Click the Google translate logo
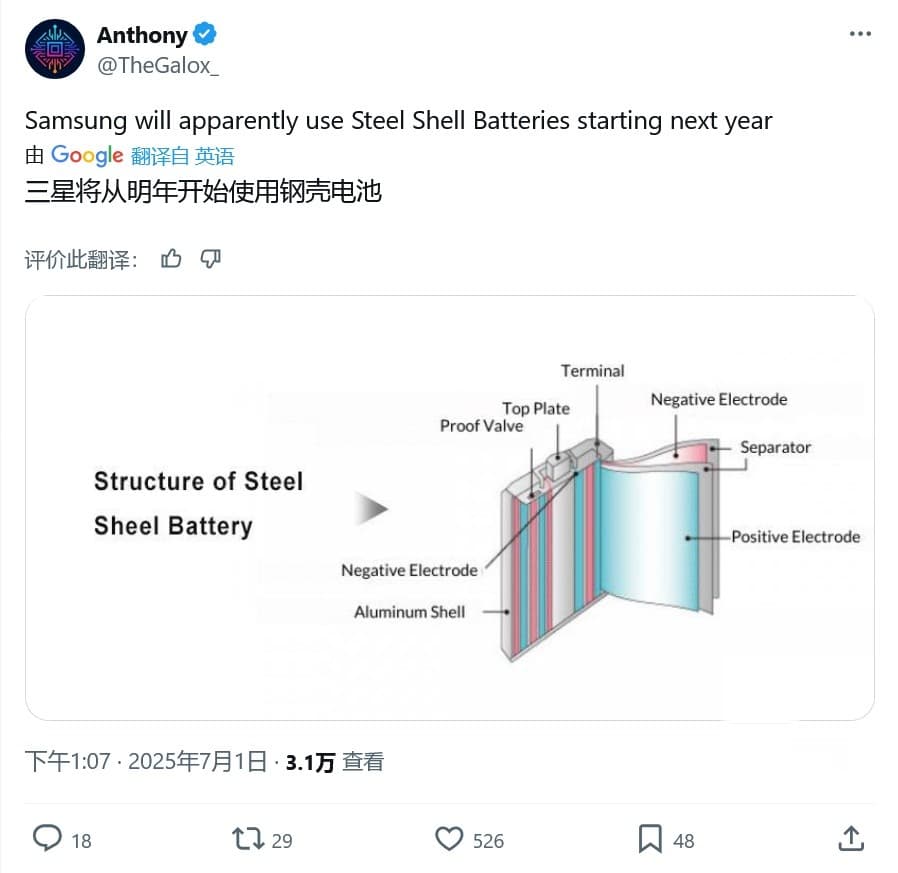898x873 pixels. coord(87,155)
